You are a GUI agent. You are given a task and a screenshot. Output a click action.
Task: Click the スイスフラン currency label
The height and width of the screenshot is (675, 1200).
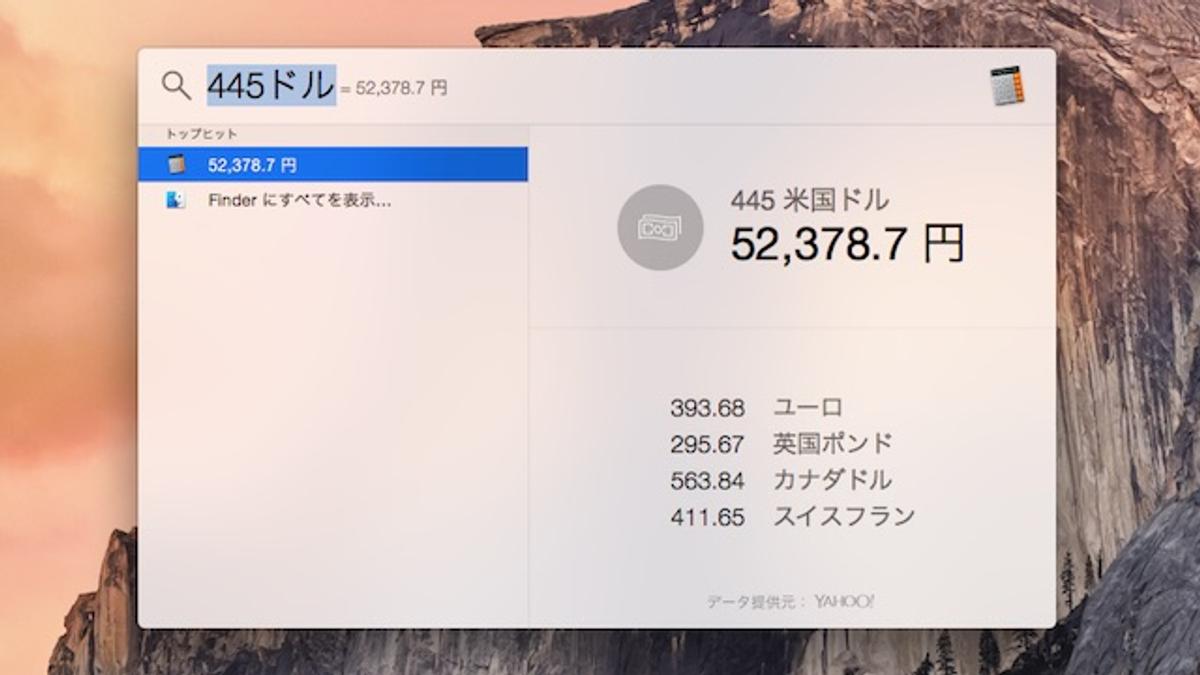pos(844,517)
